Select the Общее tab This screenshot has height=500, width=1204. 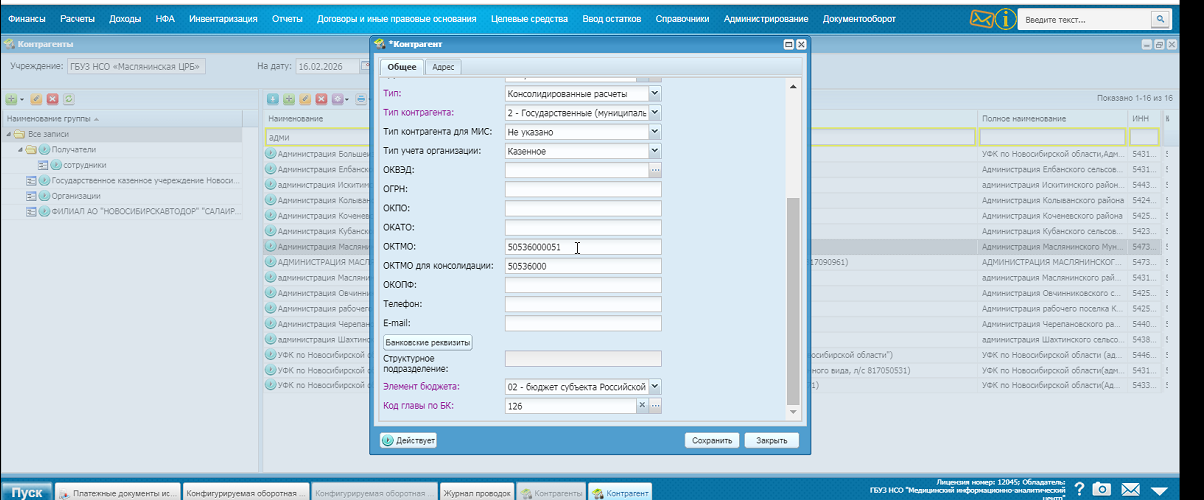pyautogui.click(x=402, y=67)
